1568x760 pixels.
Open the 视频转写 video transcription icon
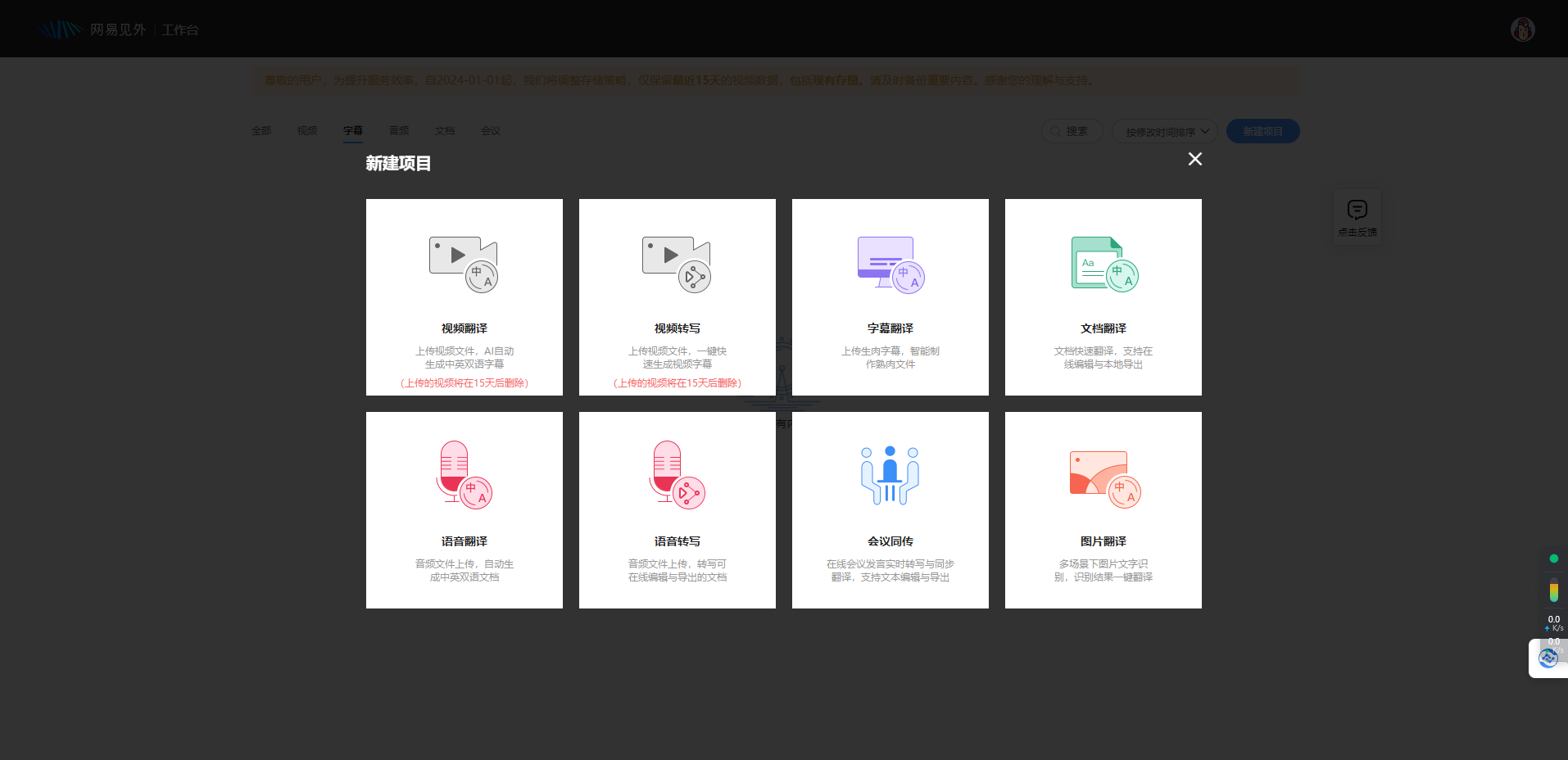point(677,265)
